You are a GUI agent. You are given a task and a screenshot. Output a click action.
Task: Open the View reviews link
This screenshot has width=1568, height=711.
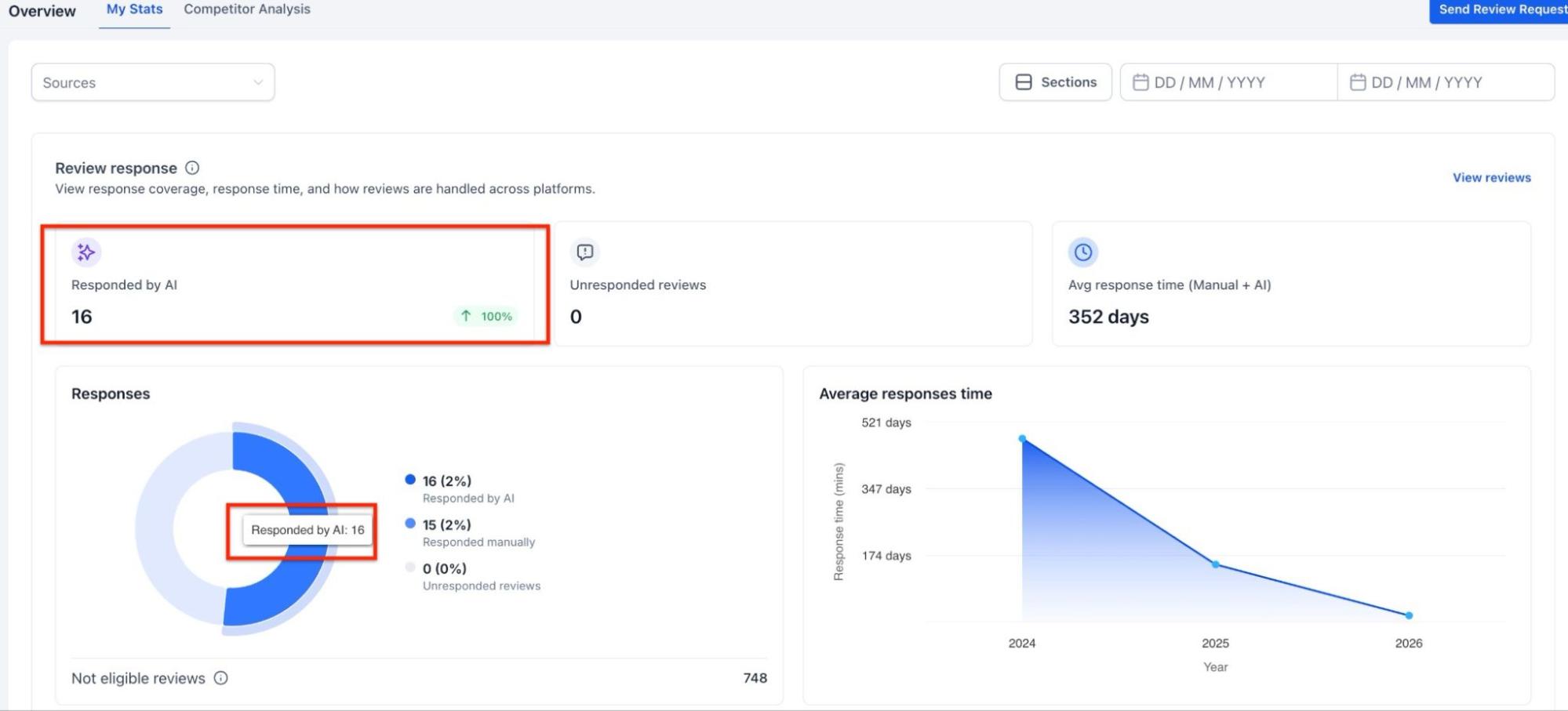click(1491, 178)
